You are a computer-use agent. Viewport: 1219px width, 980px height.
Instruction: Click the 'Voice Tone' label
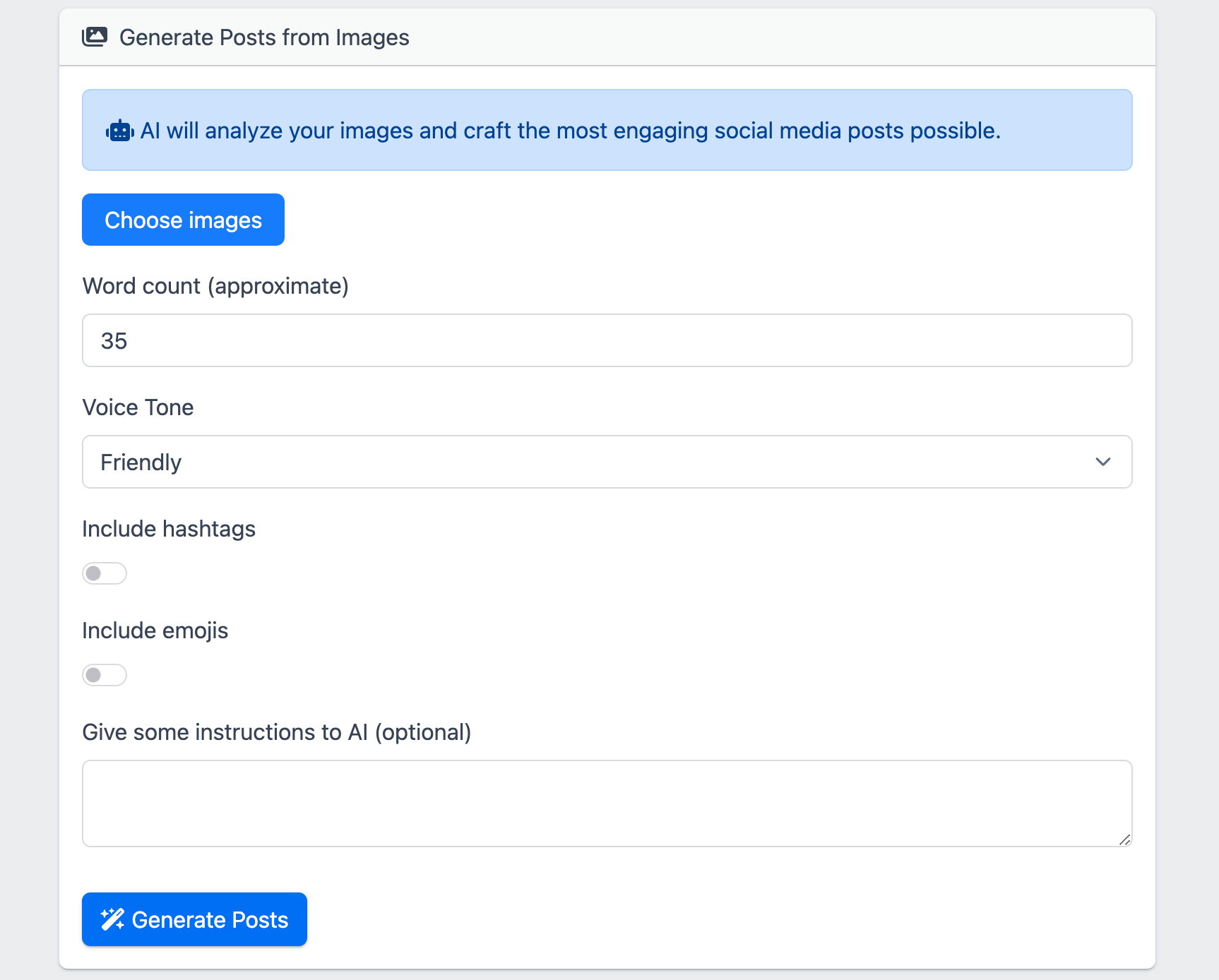click(138, 407)
